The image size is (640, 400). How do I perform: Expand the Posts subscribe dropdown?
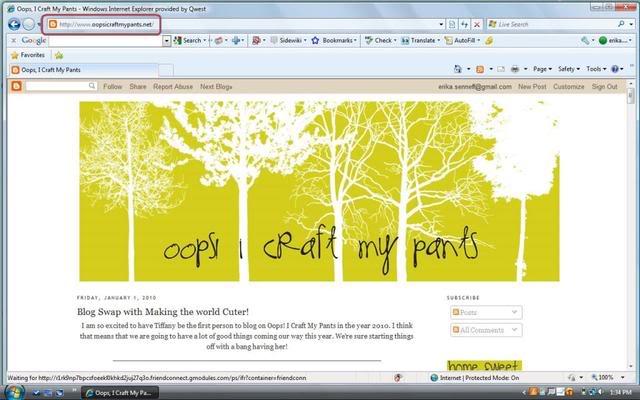pyautogui.click(x=486, y=312)
